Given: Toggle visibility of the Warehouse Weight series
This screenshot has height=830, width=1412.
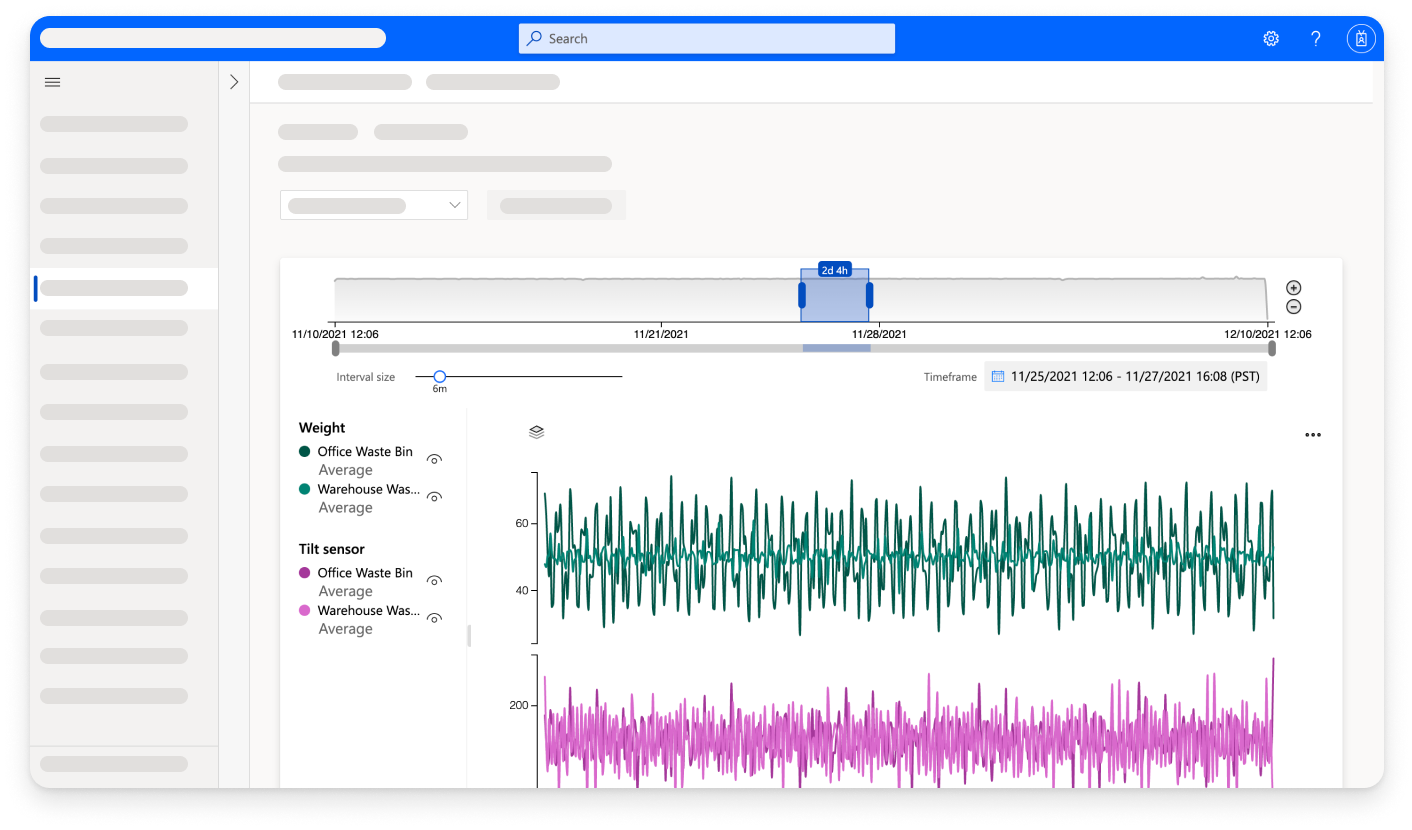Looking at the screenshot, I should click(434, 496).
